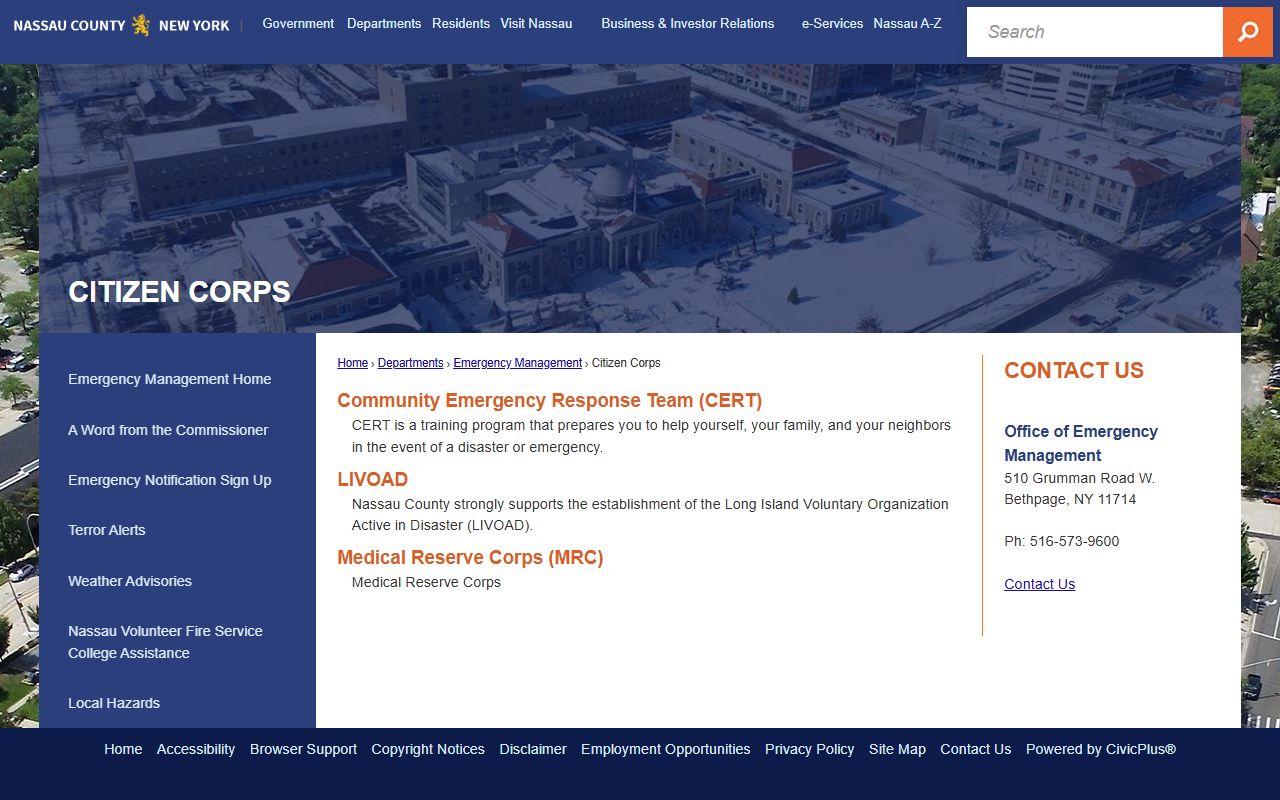The height and width of the screenshot is (800, 1280).
Task: Open Browser Support in footer
Action: (x=303, y=749)
